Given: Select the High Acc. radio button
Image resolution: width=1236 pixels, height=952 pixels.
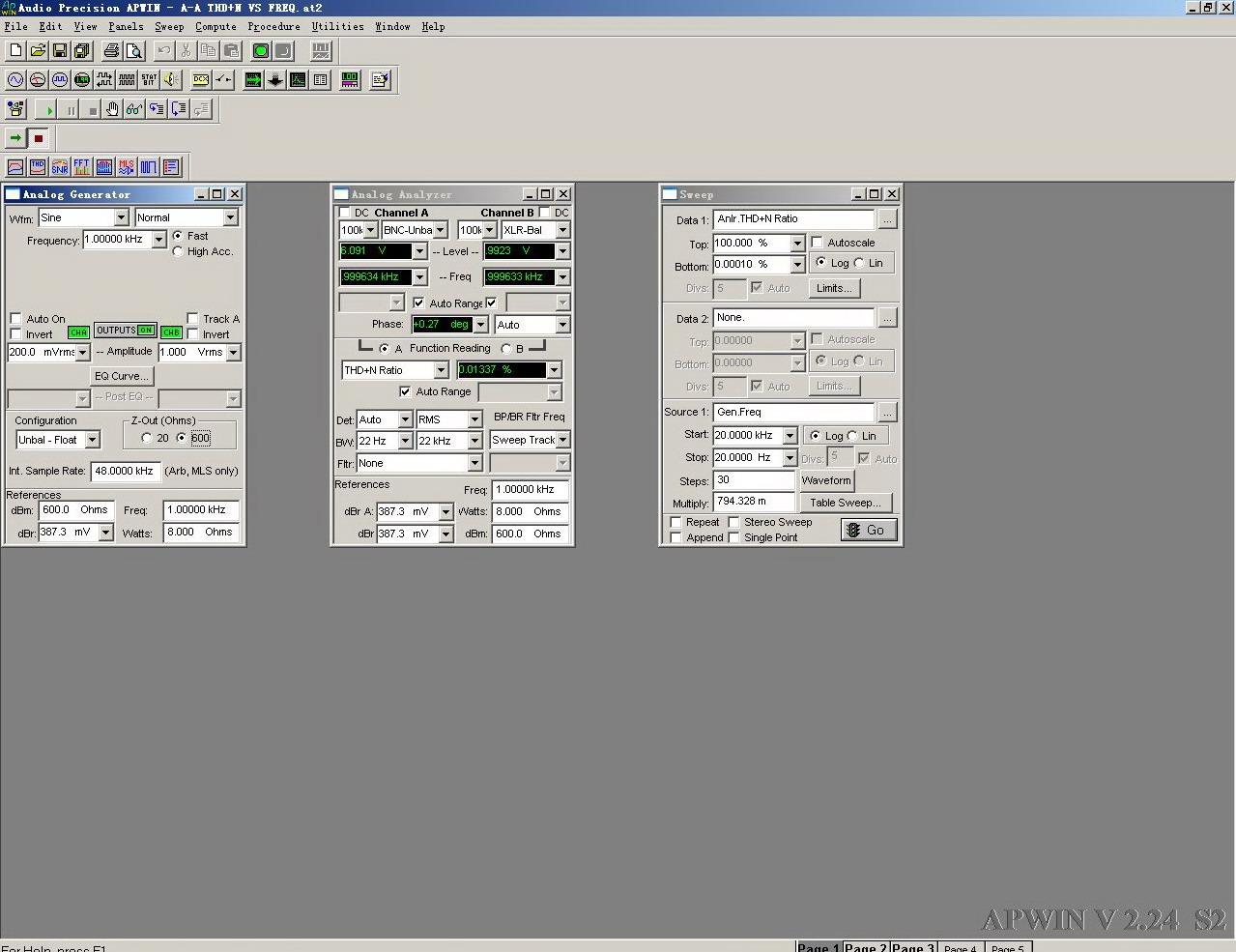Looking at the screenshot, I should coord(178,251).
